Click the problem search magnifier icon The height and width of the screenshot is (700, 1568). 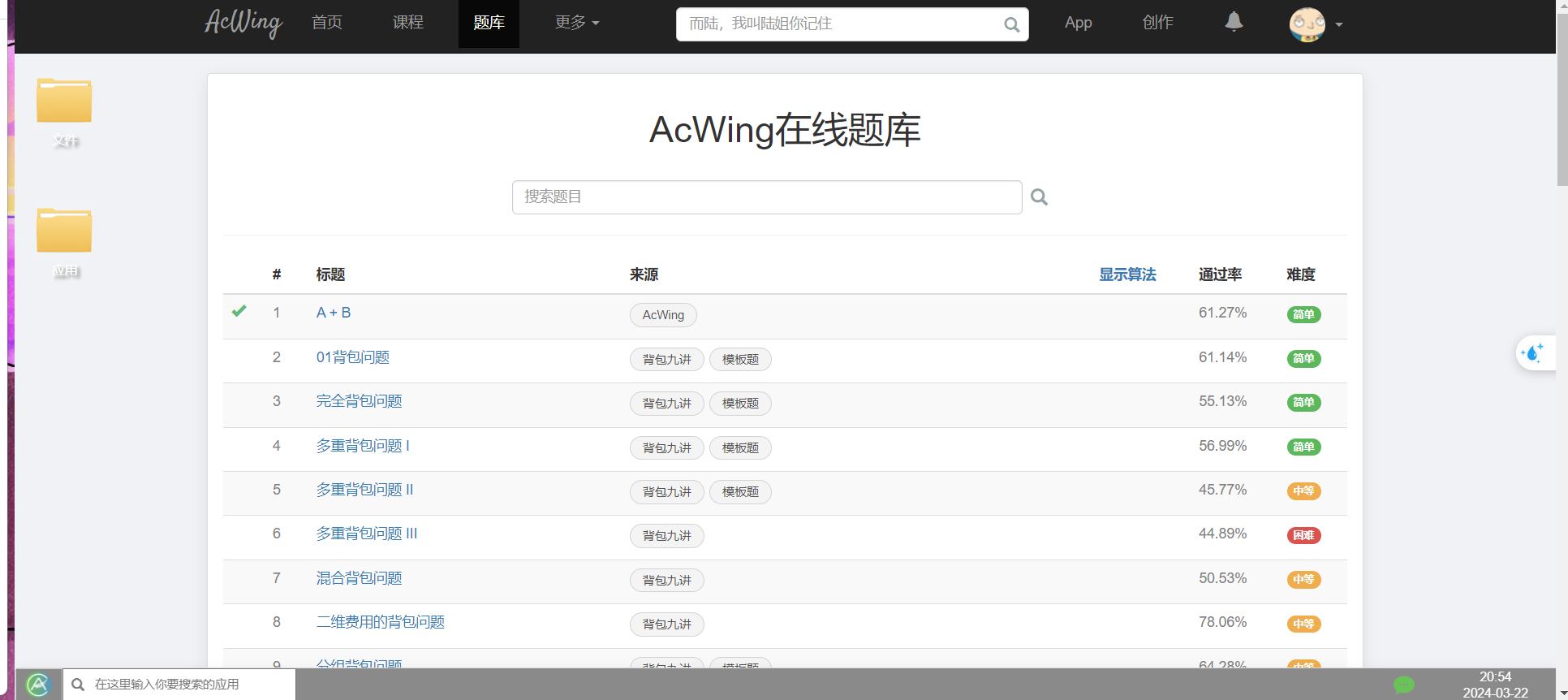(1039, 197)
